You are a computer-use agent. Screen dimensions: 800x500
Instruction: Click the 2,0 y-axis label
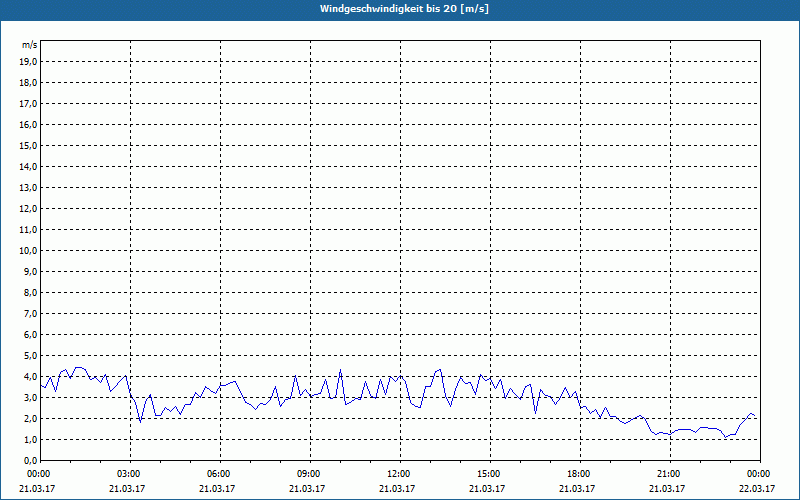point(30,418)
